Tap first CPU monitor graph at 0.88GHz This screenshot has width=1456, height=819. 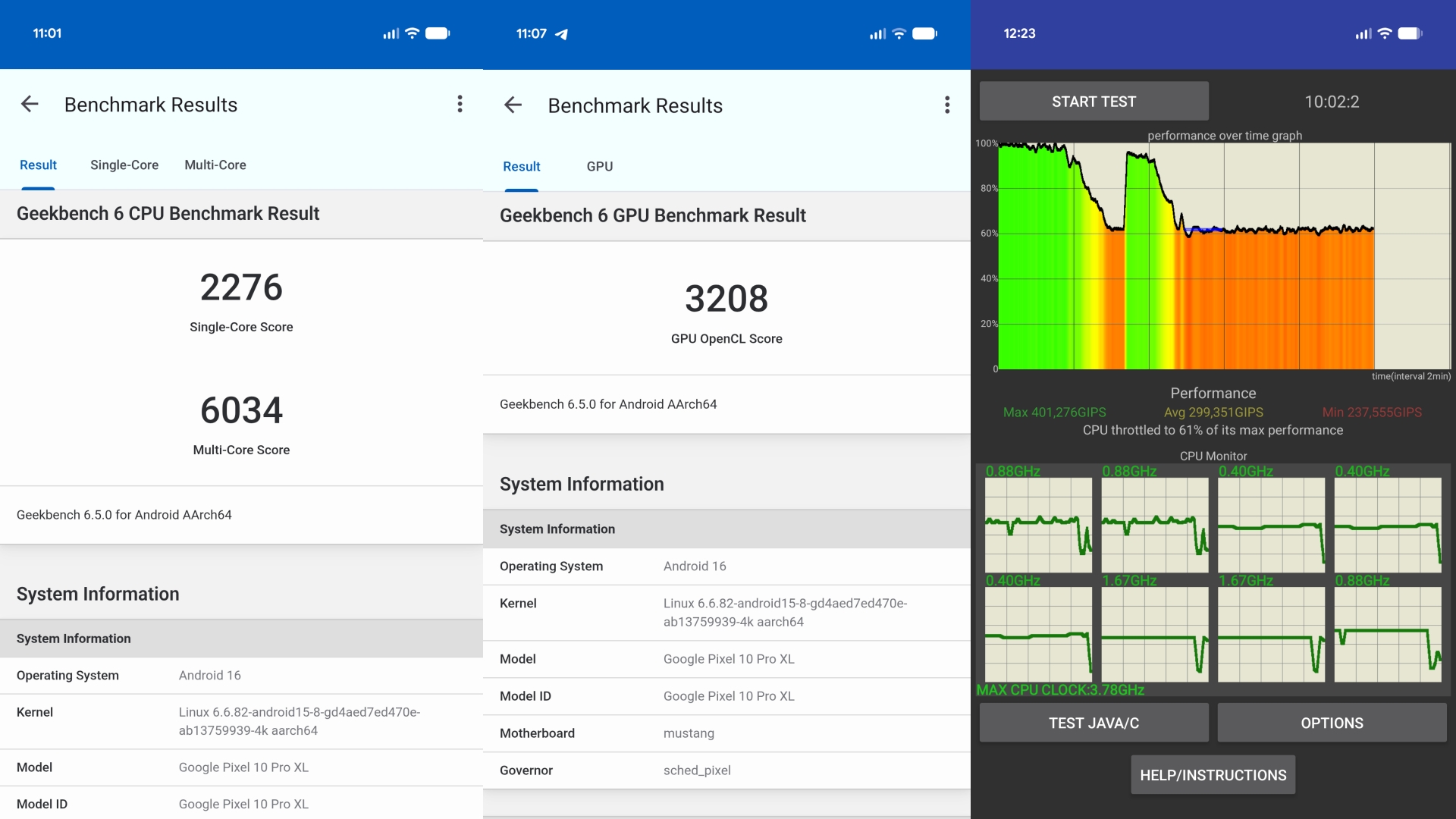click(x=1038, y=524)
